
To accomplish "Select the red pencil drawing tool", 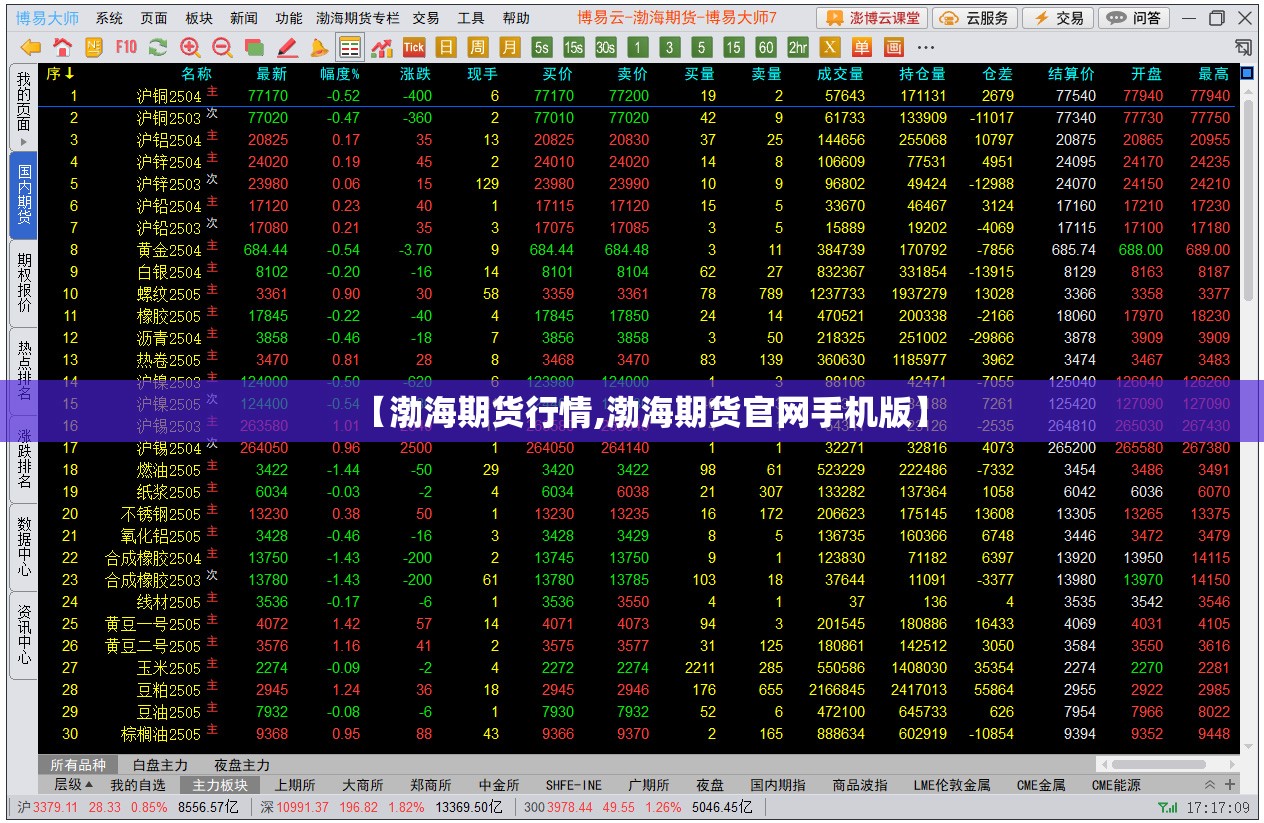I will point(287,47).
